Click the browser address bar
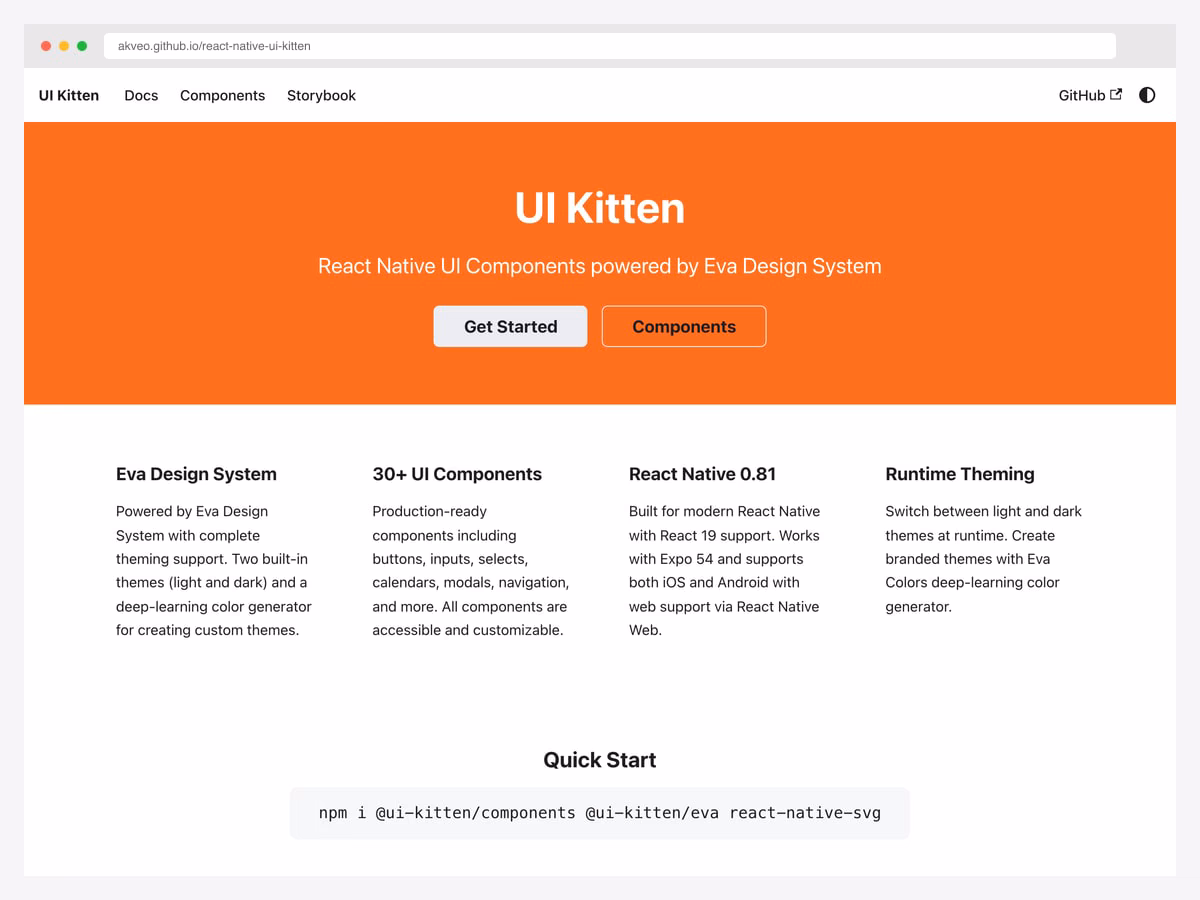This screenshot has width=1200, height=900. click(x=610, y=46)
